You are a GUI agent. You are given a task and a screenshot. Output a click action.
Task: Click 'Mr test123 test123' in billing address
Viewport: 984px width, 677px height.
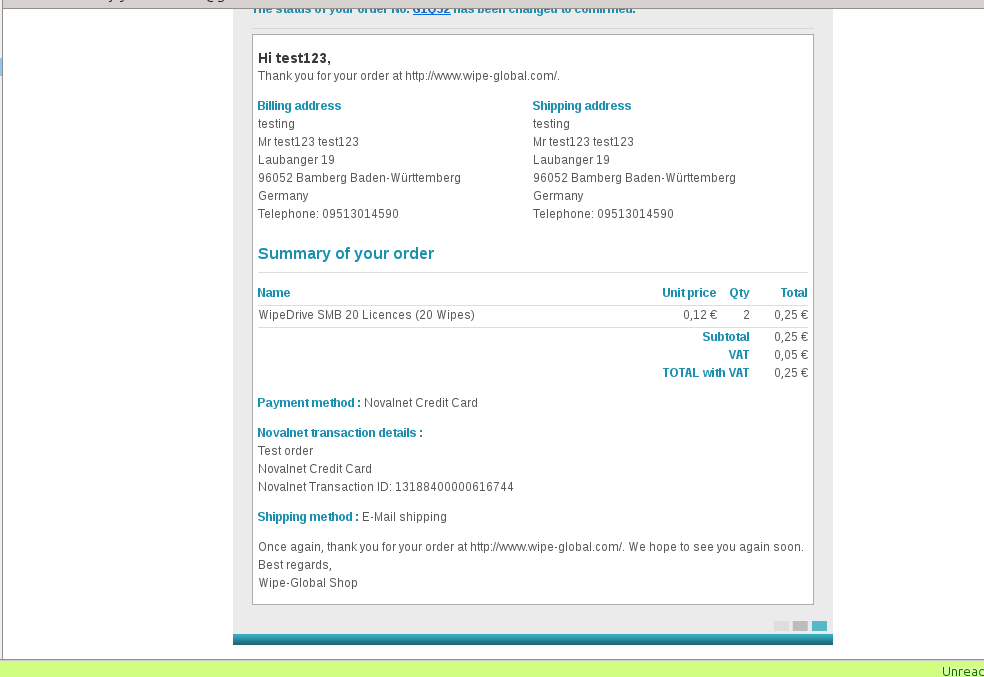(x=308, y=142)
